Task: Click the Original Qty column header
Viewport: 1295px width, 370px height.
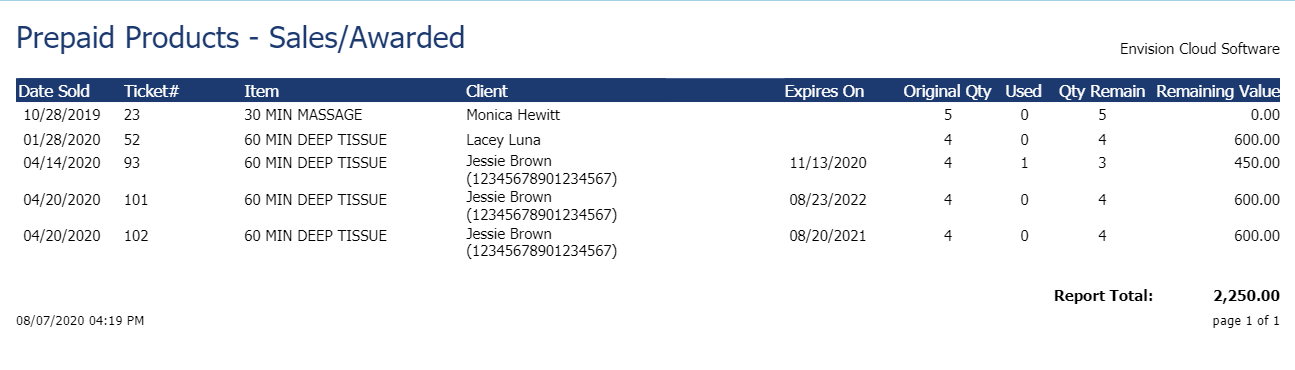Action: click(x=947, y=91)
